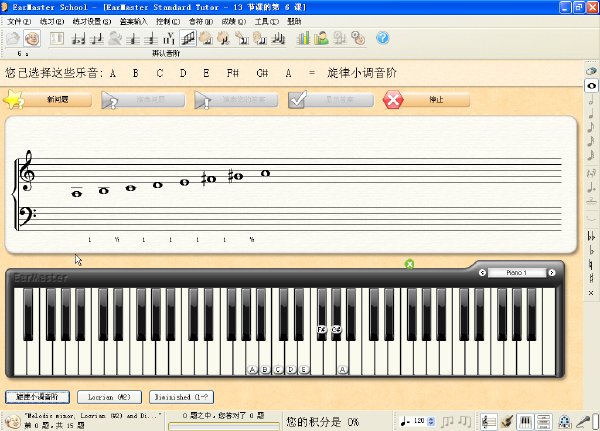Image resolution: width=600 pixels, height=431 pixels.
Task: Click the G# note on the staff
Action: [x=235, y=176]
